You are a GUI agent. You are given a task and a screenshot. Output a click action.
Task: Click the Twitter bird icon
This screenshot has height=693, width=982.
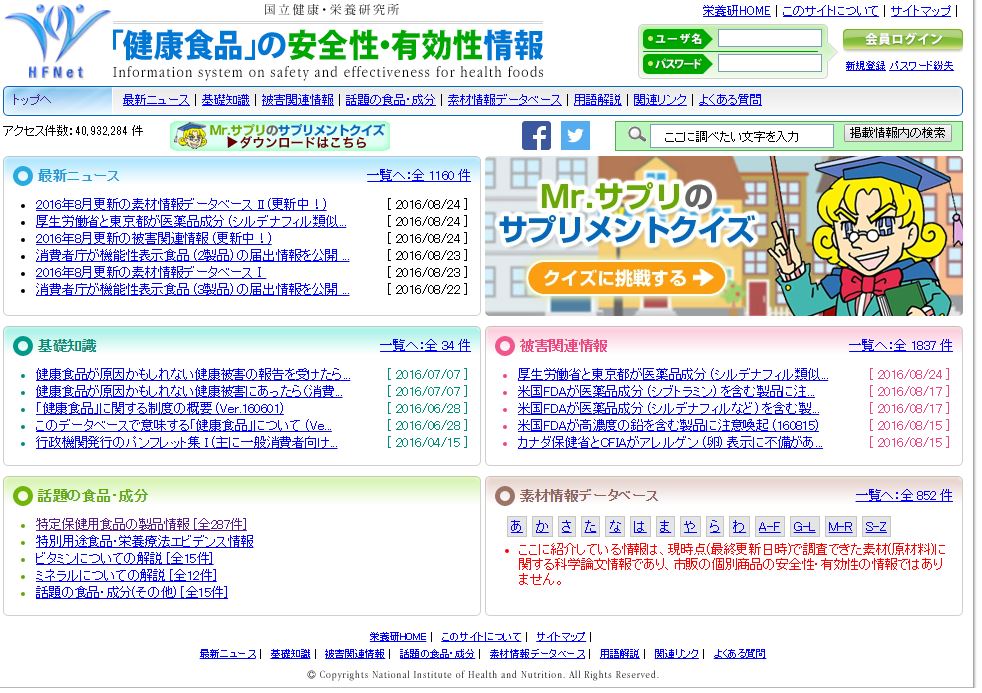(575, 135)
